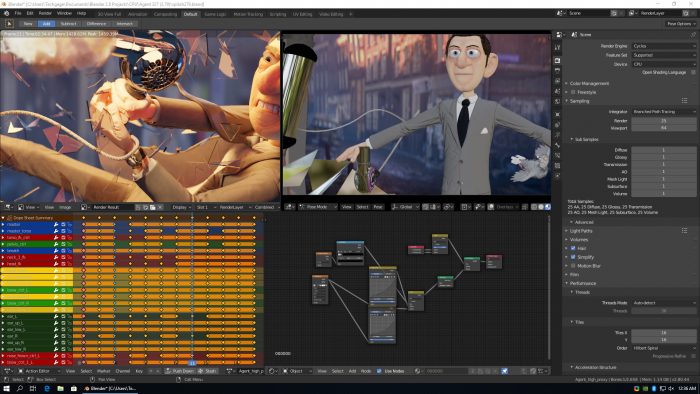Open Windows File Explorer in taskbar
Screen dimensions: 700x394
click(60, 389)
